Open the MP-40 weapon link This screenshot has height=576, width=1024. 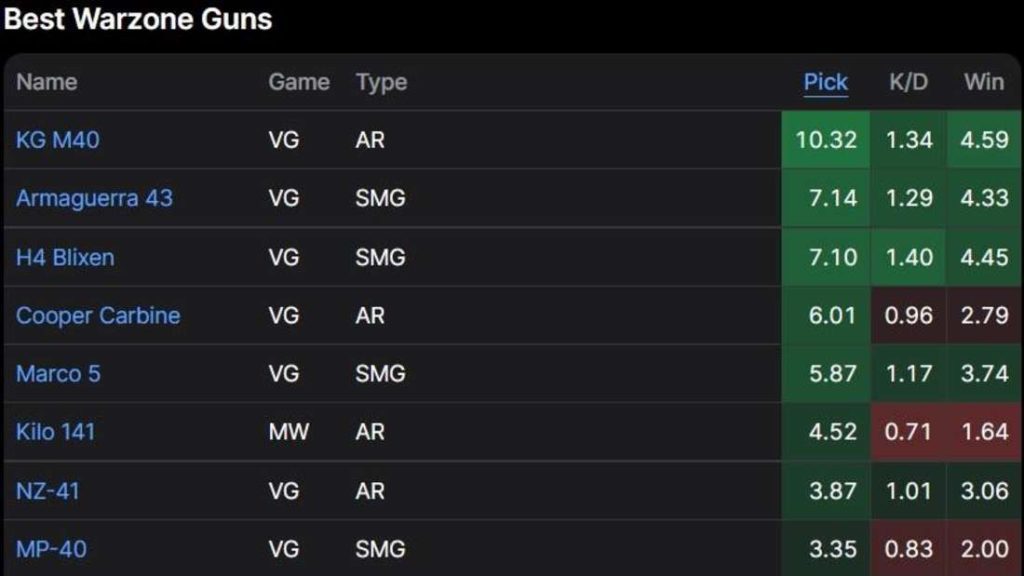click(51, 549)
